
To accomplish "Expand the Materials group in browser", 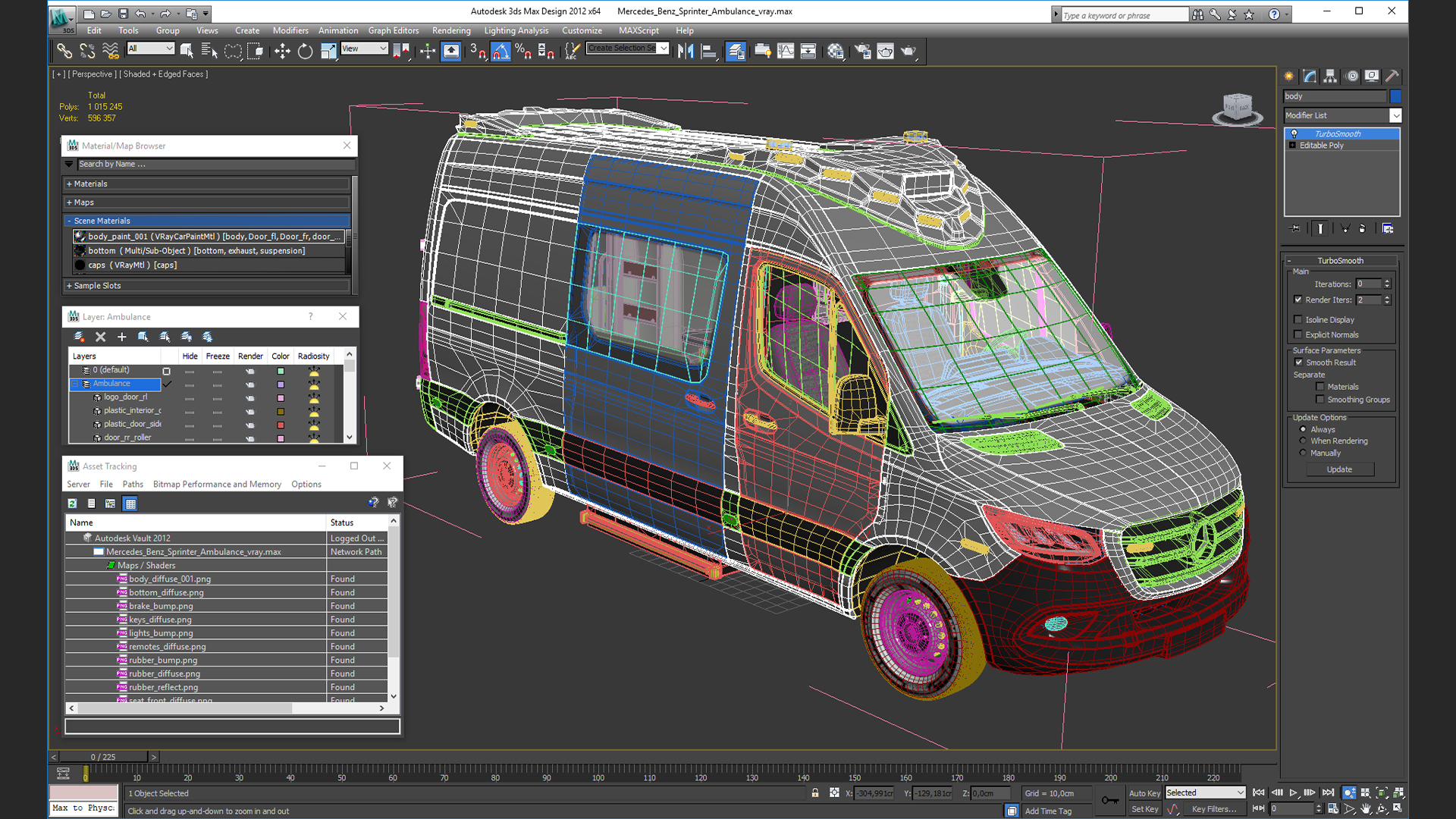I will tap(207, 184).
